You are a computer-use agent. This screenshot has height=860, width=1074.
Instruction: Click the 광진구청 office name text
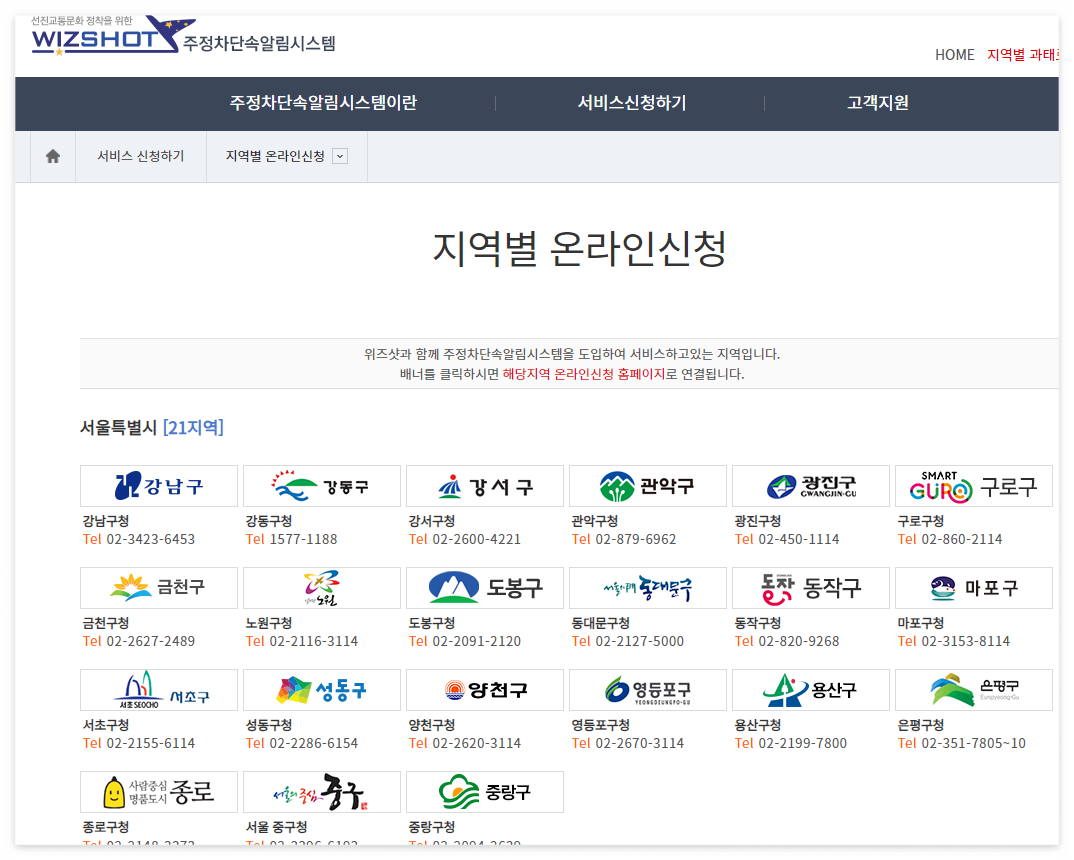[x=758, y=521]
